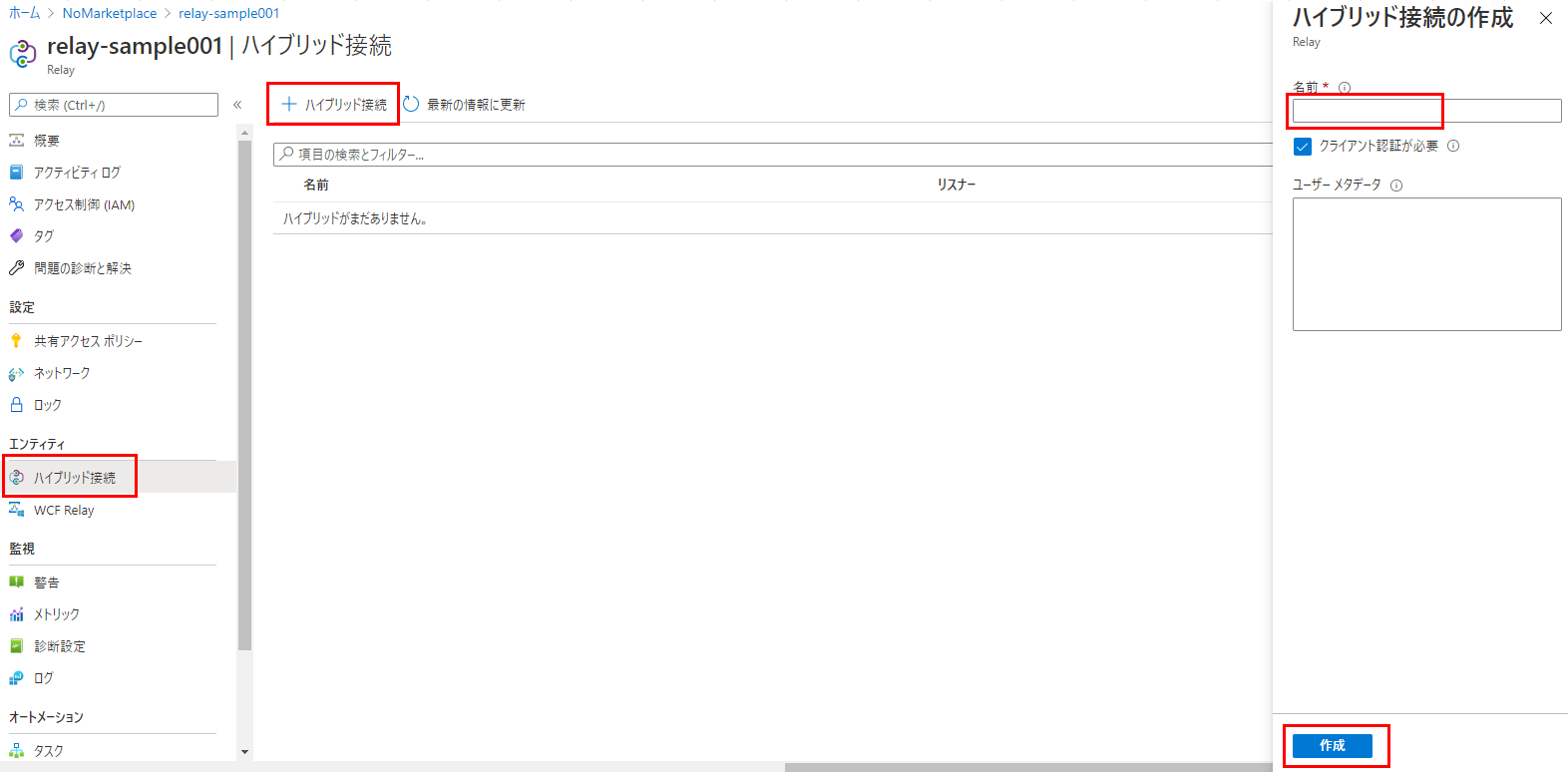Click the ログ icon in monitoring
The image size is (1568, 772).
pos(16,678)
